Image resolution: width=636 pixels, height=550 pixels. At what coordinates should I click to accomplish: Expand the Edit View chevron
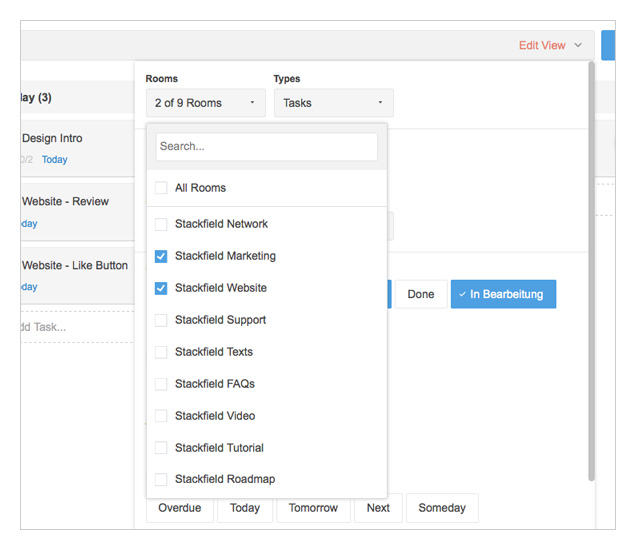click(x=578, y=45)
